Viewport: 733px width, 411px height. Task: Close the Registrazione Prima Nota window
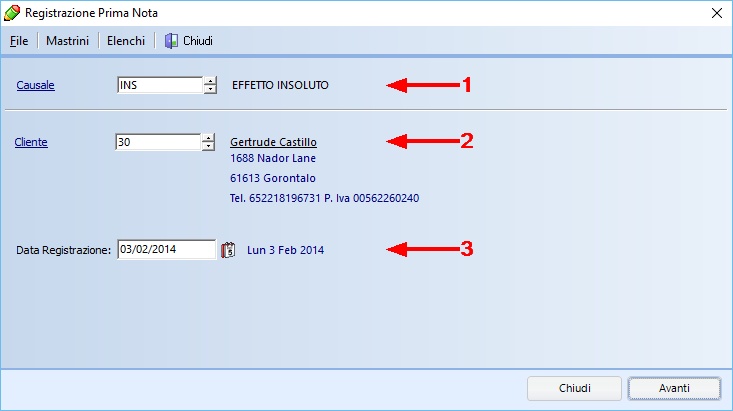pos(715,13)
